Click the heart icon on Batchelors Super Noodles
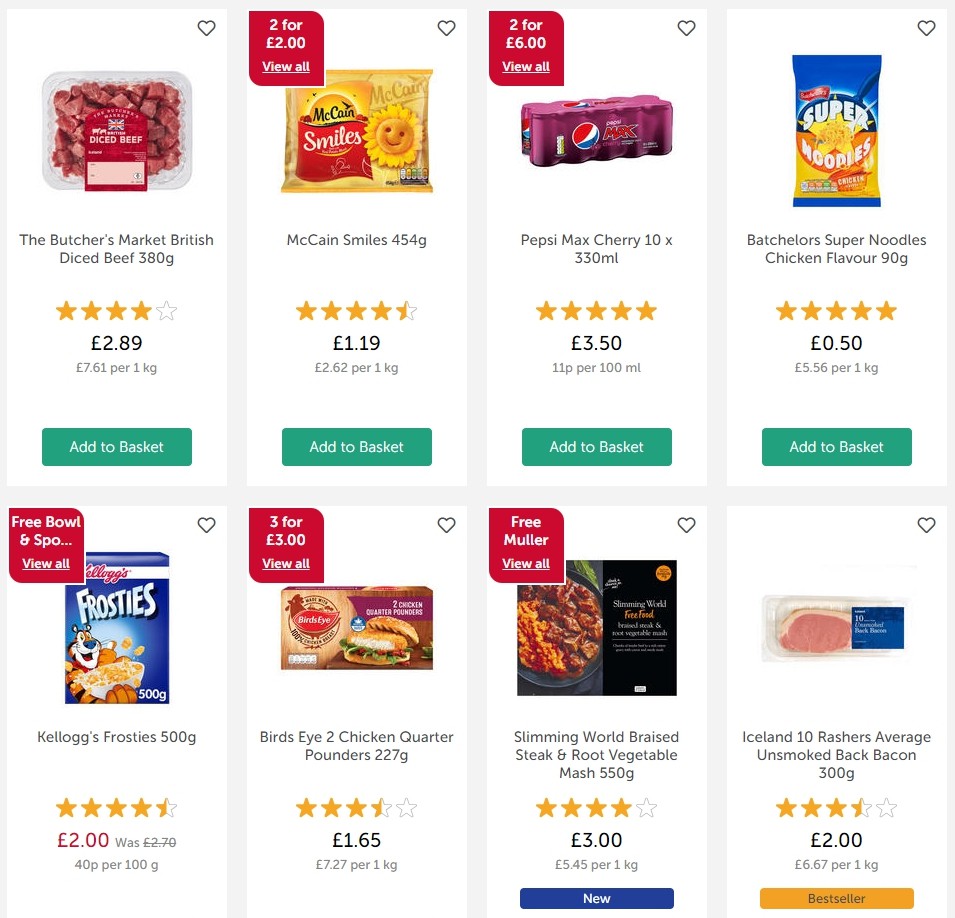 coord(926,29)
